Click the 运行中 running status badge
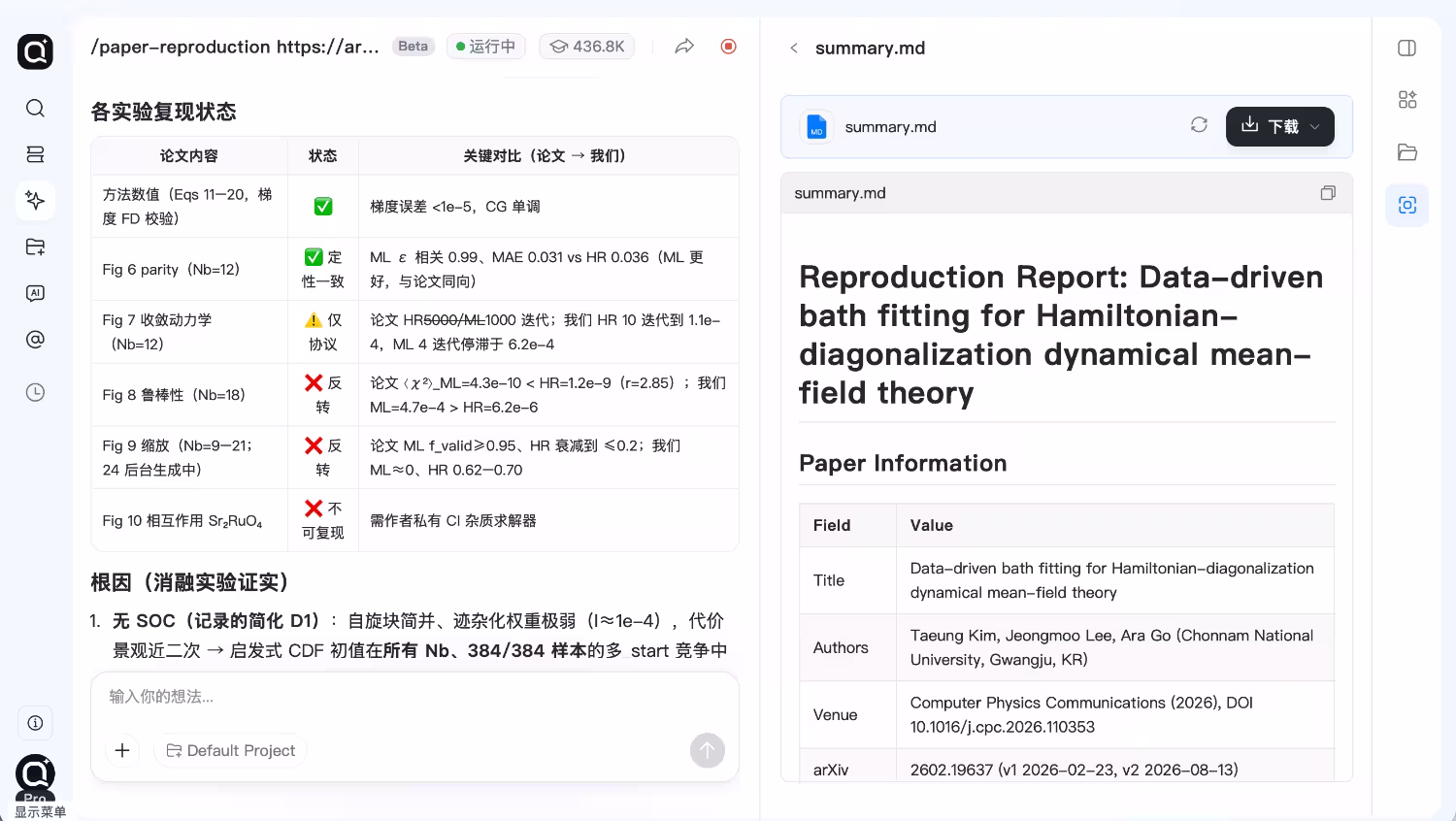This screenshot has height=821, width=1456. point(486,47)
